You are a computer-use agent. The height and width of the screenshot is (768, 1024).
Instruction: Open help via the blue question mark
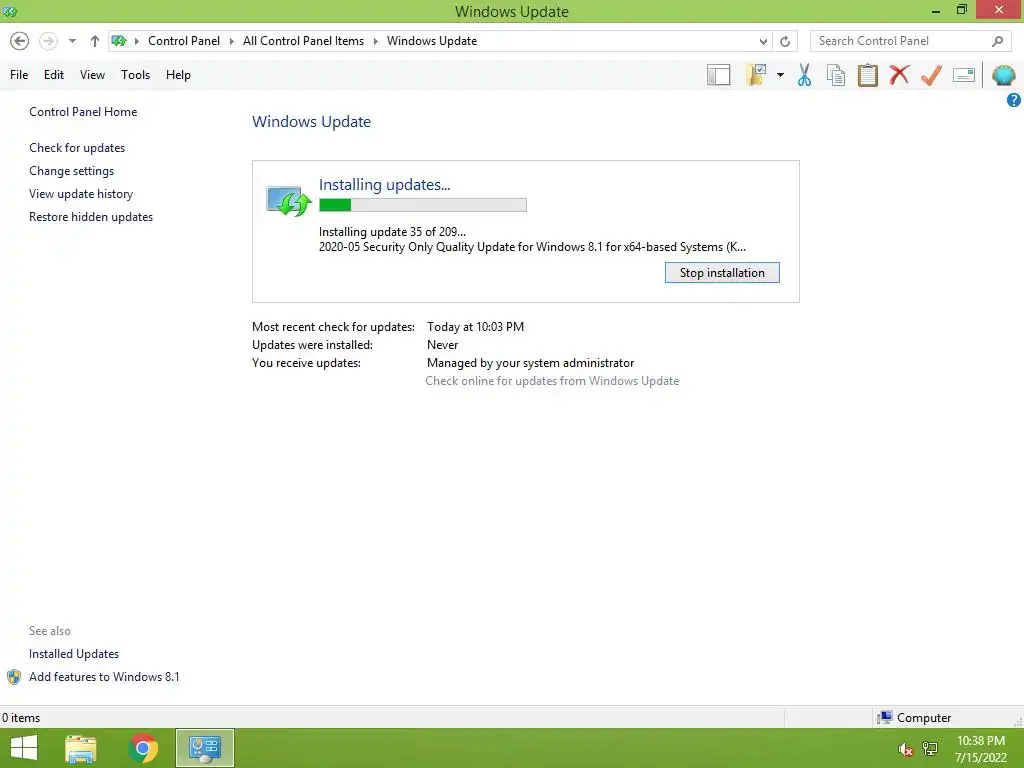[x=1014, y=100]
